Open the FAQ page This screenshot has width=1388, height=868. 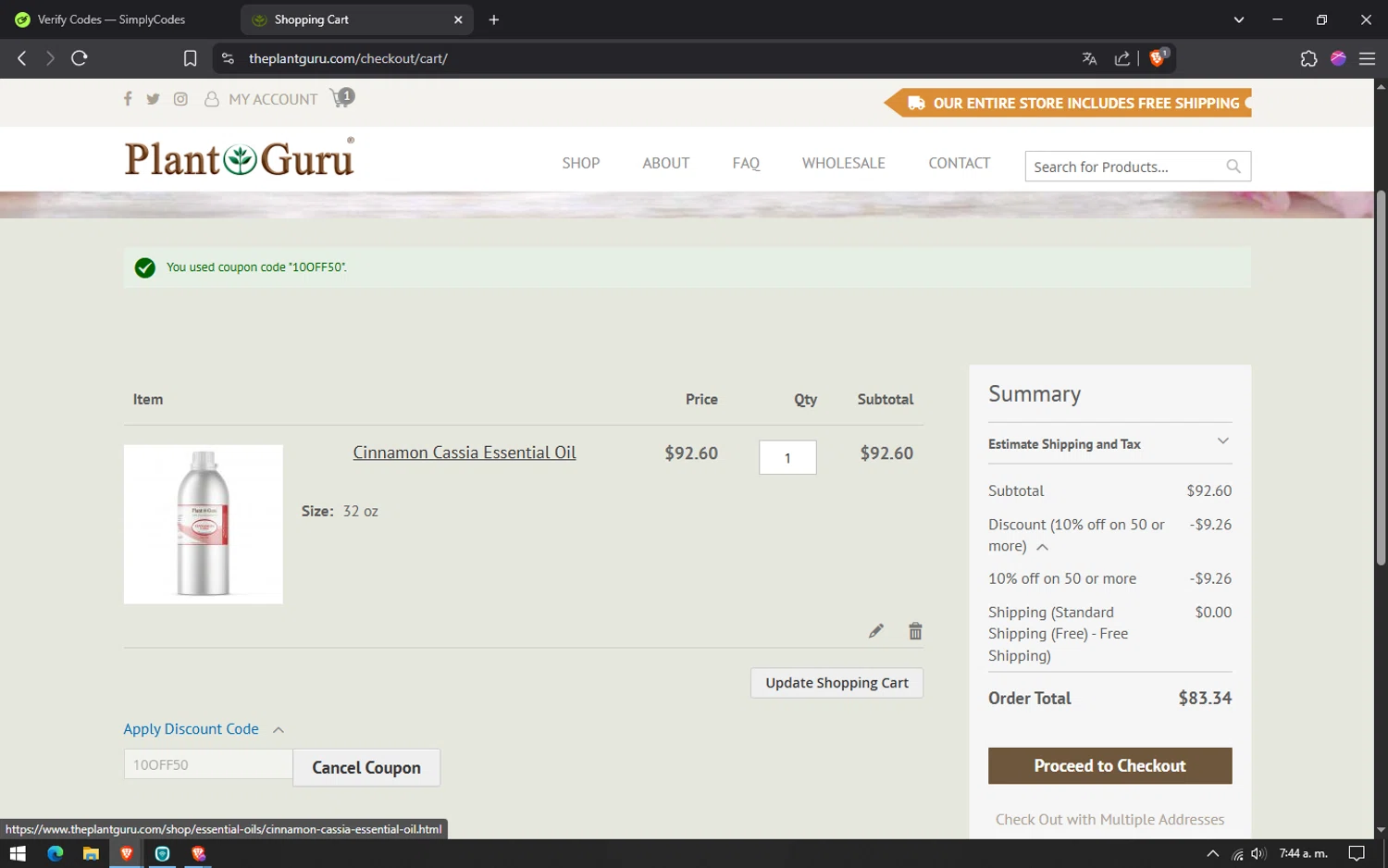point(746,163)
